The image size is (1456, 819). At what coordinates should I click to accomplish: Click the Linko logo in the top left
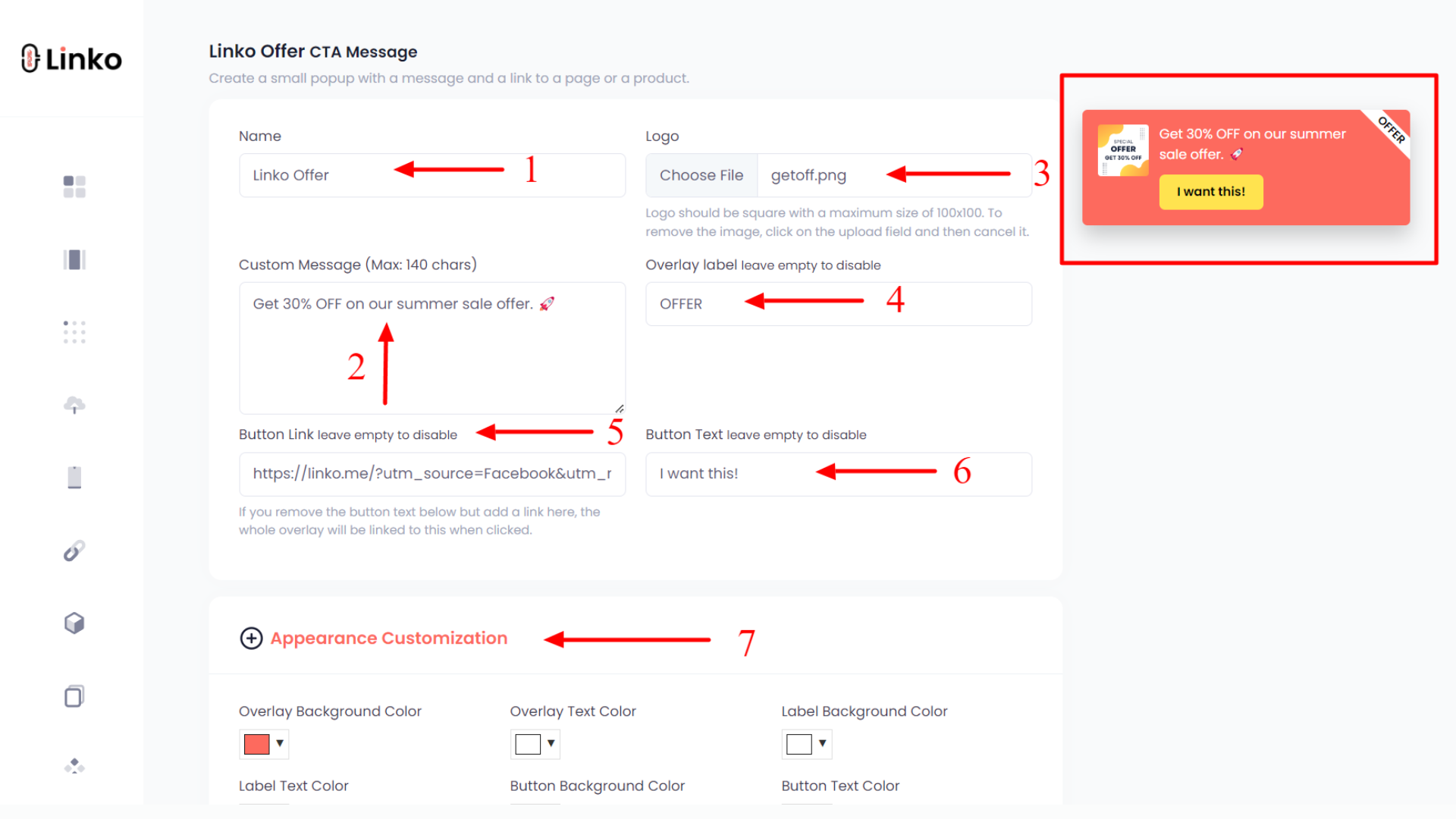click(x=71, y=58)
